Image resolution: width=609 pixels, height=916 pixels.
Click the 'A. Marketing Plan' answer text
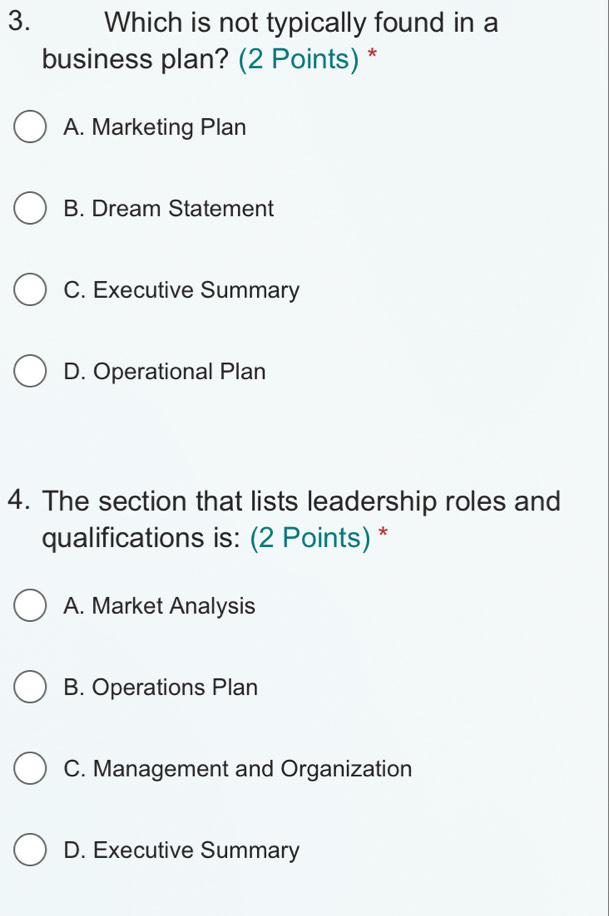(x=154, y=128)
